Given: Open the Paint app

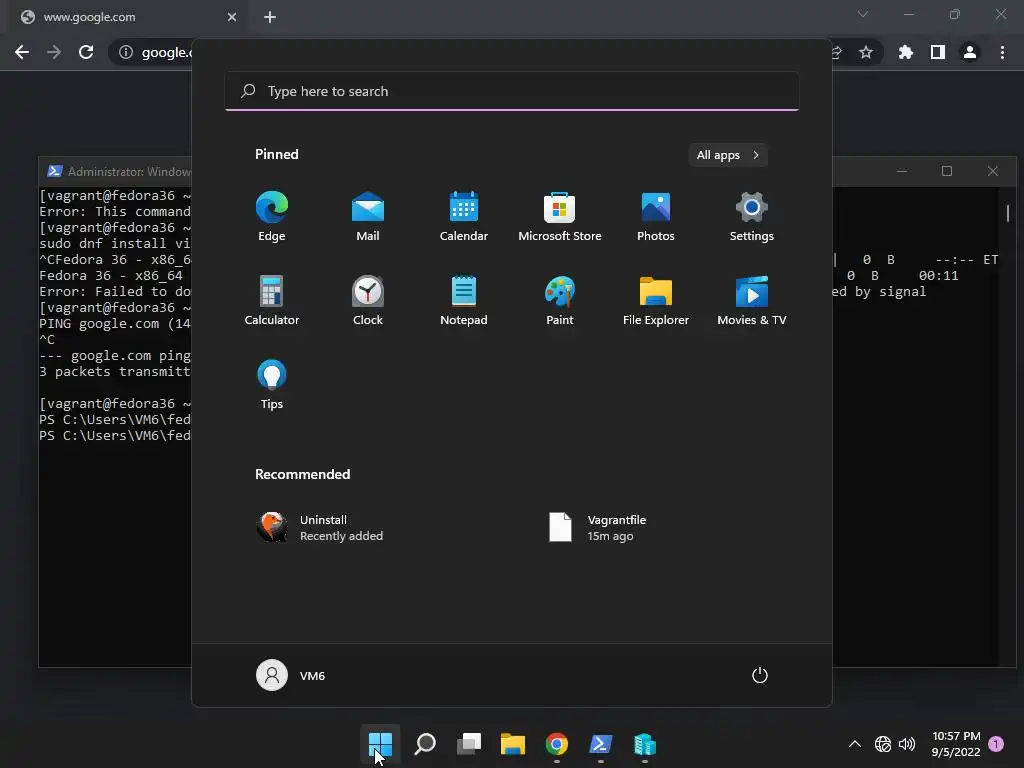Looking at the screenshot, I should (560, 300).
